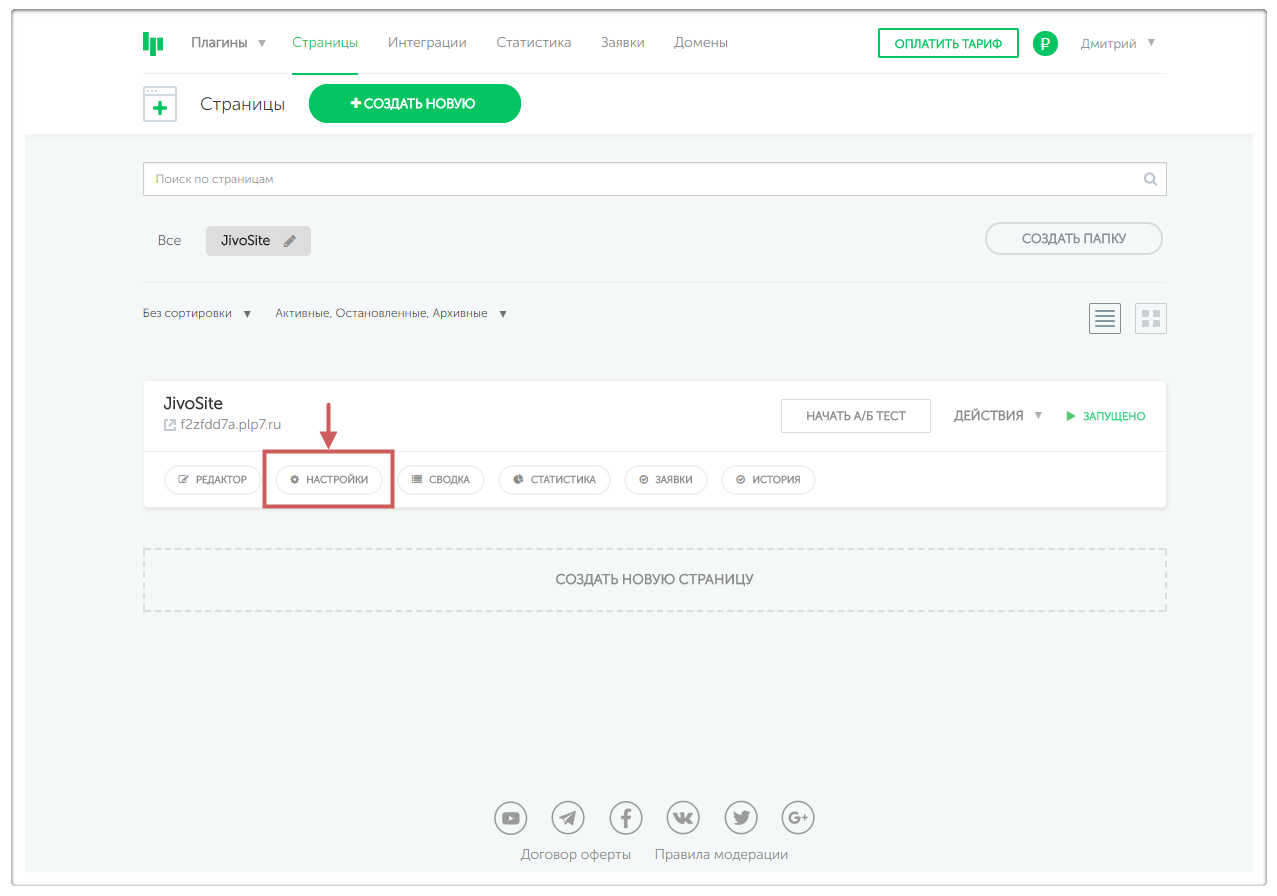
Task: Open the Без сортировки sort dropdown
Action: tap(197, 314)
